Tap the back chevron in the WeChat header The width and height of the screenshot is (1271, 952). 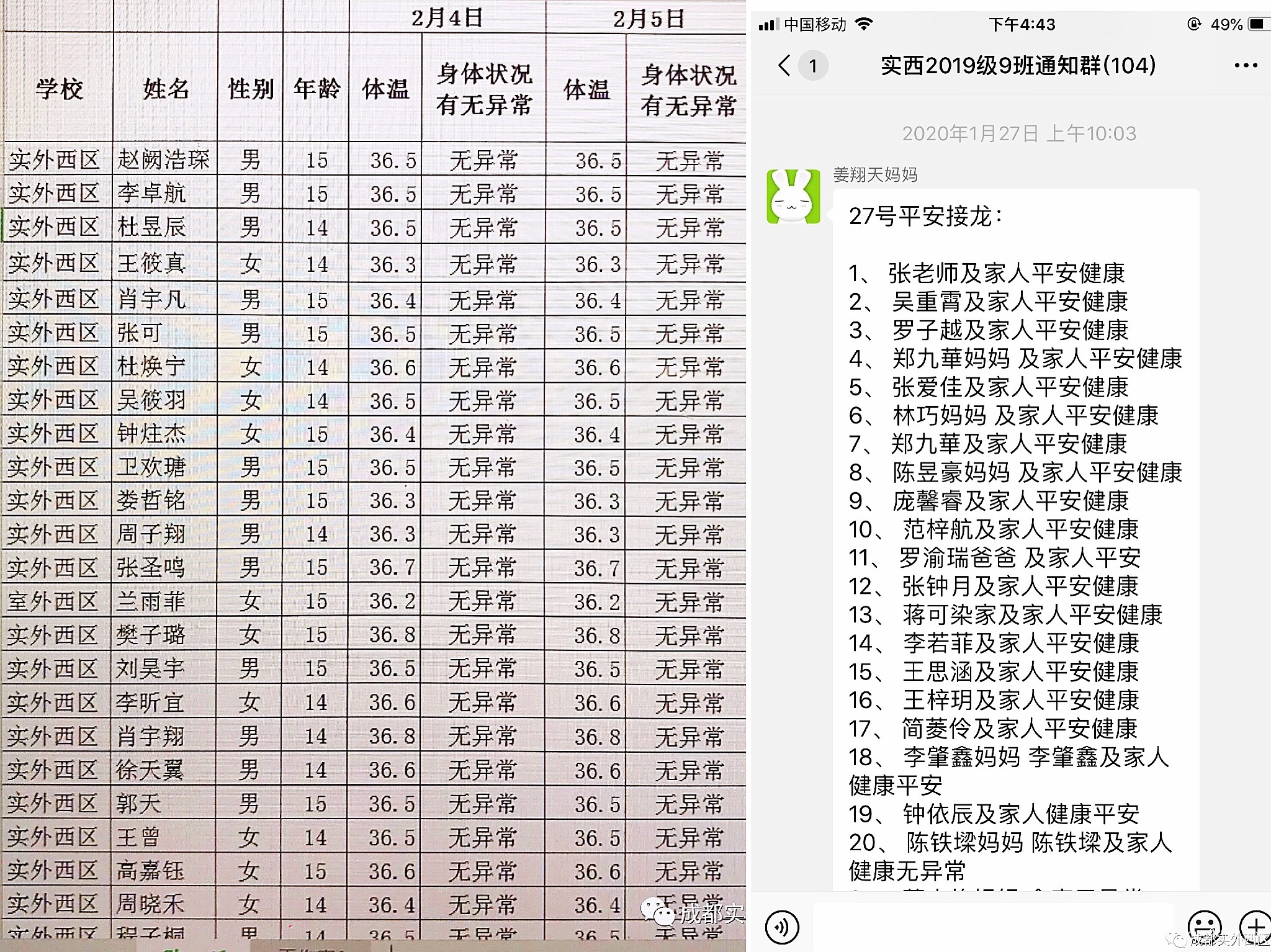pos(784,65)
